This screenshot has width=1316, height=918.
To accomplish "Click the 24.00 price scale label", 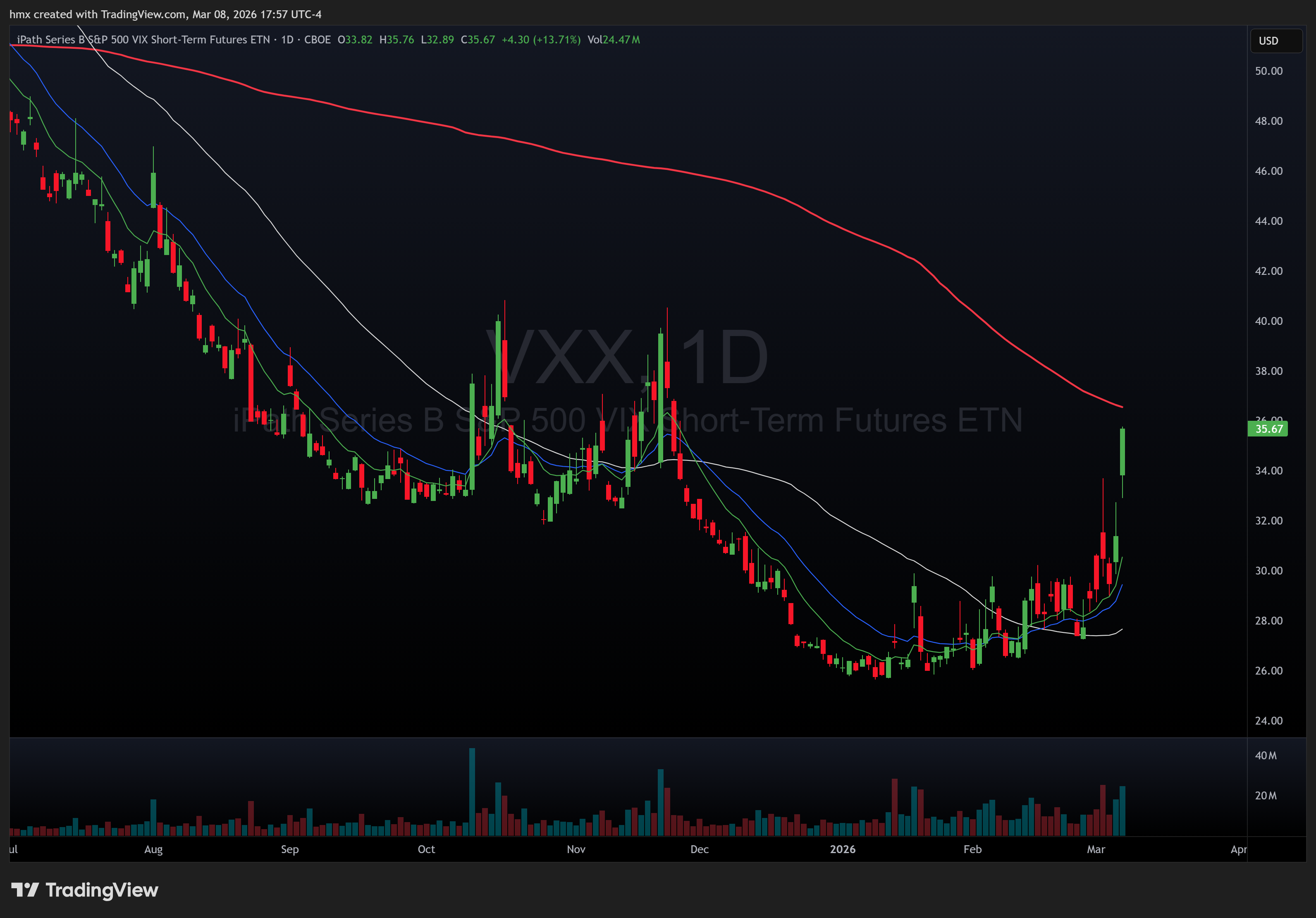I will pyautogui.click(x=1268, y=721).
